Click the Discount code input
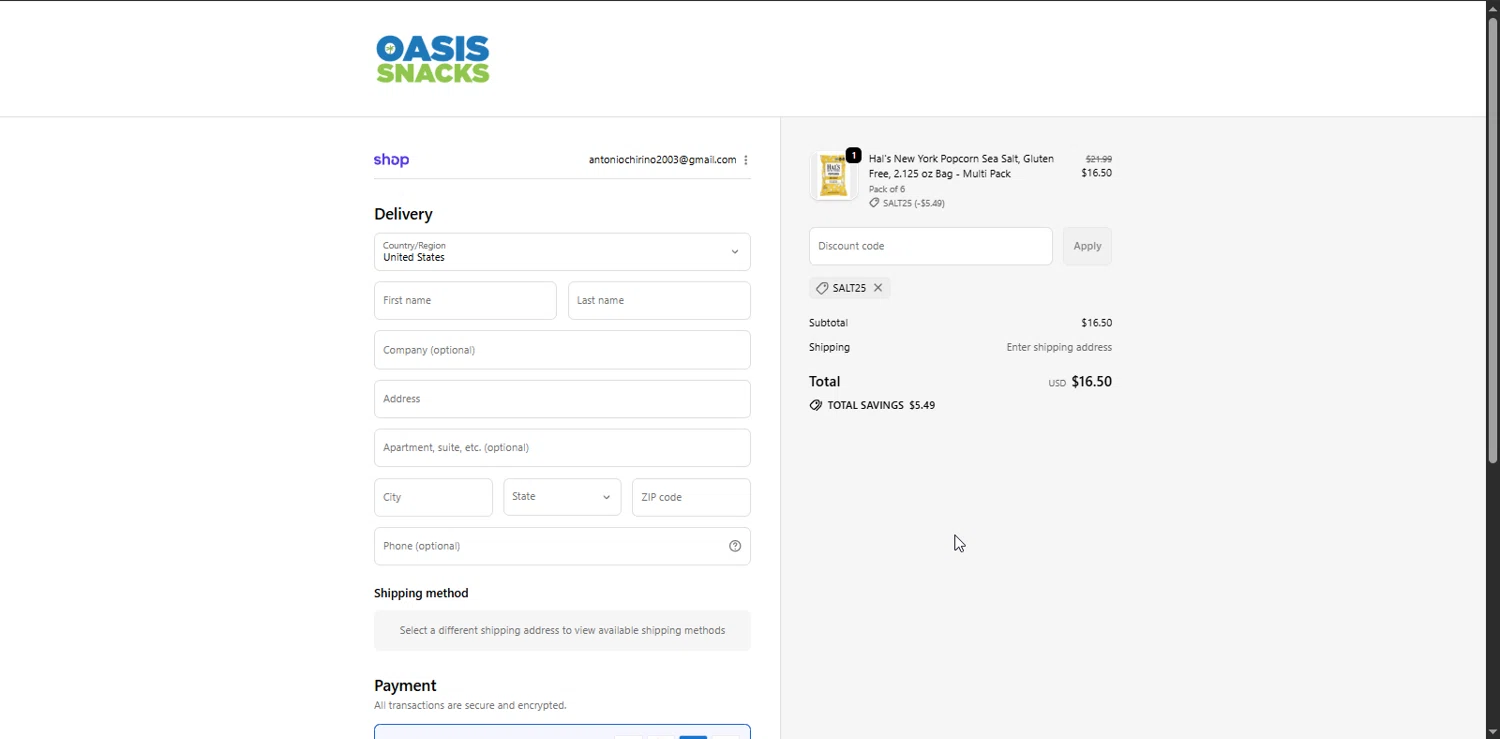The height and width of the screenshot is (739, 1500). point(930,246)
